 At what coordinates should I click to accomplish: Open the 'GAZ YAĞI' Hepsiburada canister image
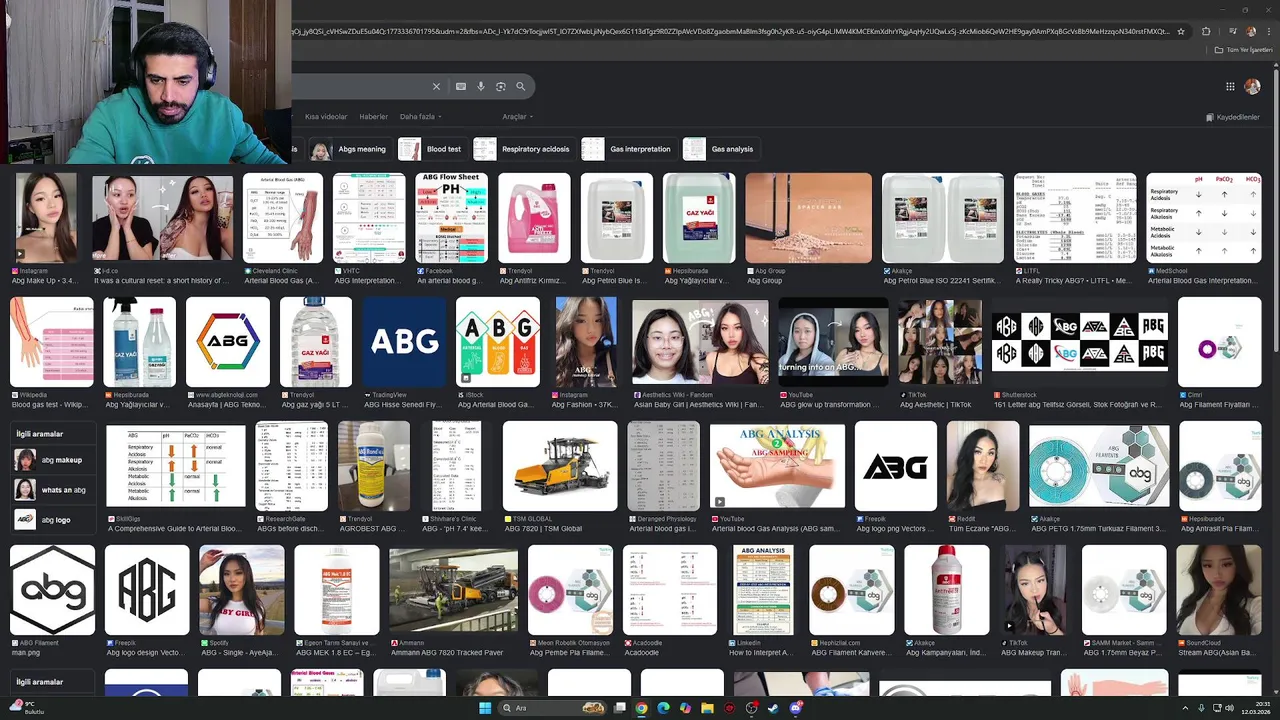pyautogui.click(x=699, y=218)
